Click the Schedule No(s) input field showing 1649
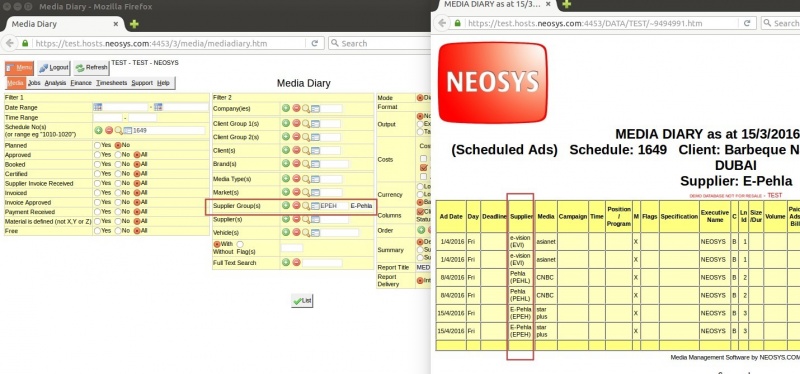Image resolution: width=800 pixels, height=374 pixels. pyautogui.click(x=168, y=131)
